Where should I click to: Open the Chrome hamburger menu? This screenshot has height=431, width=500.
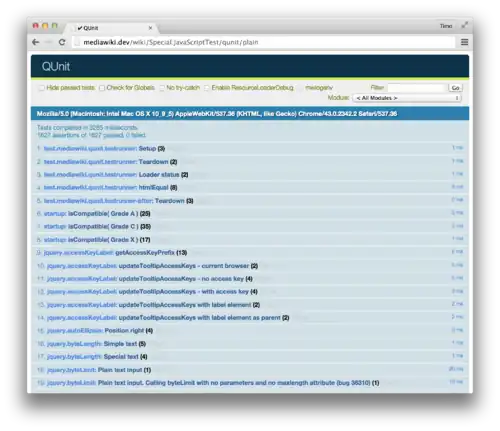[464, 42]
